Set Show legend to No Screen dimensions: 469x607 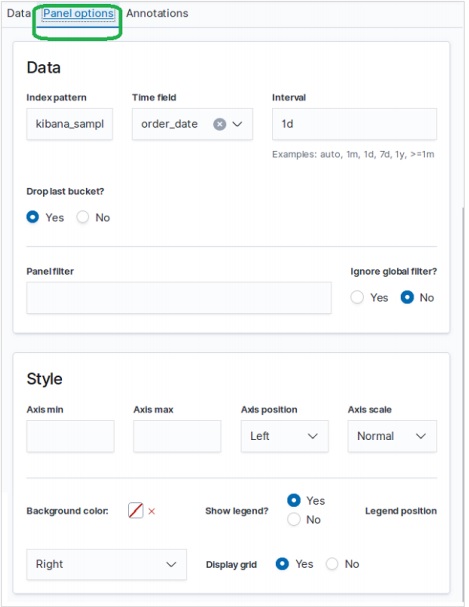coord(294,520)
